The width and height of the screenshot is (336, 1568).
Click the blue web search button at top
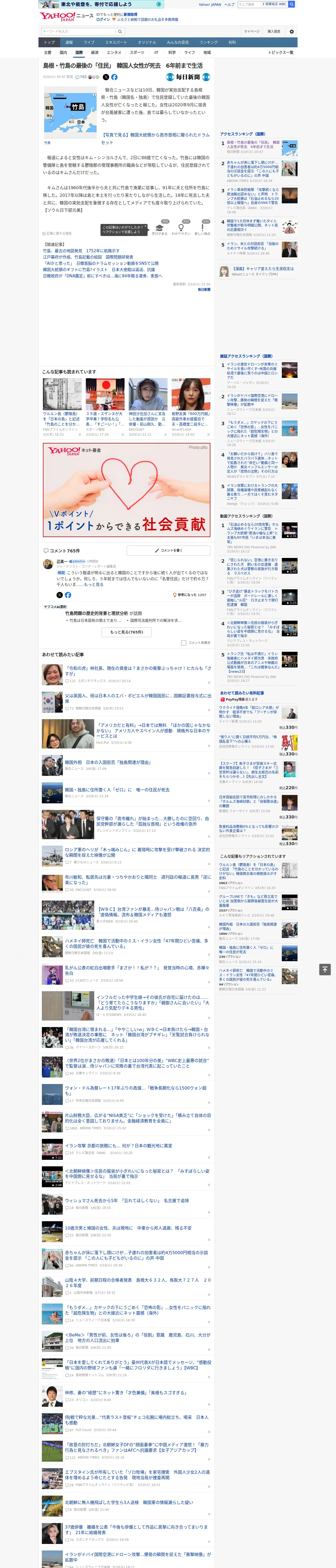(292, 4)
